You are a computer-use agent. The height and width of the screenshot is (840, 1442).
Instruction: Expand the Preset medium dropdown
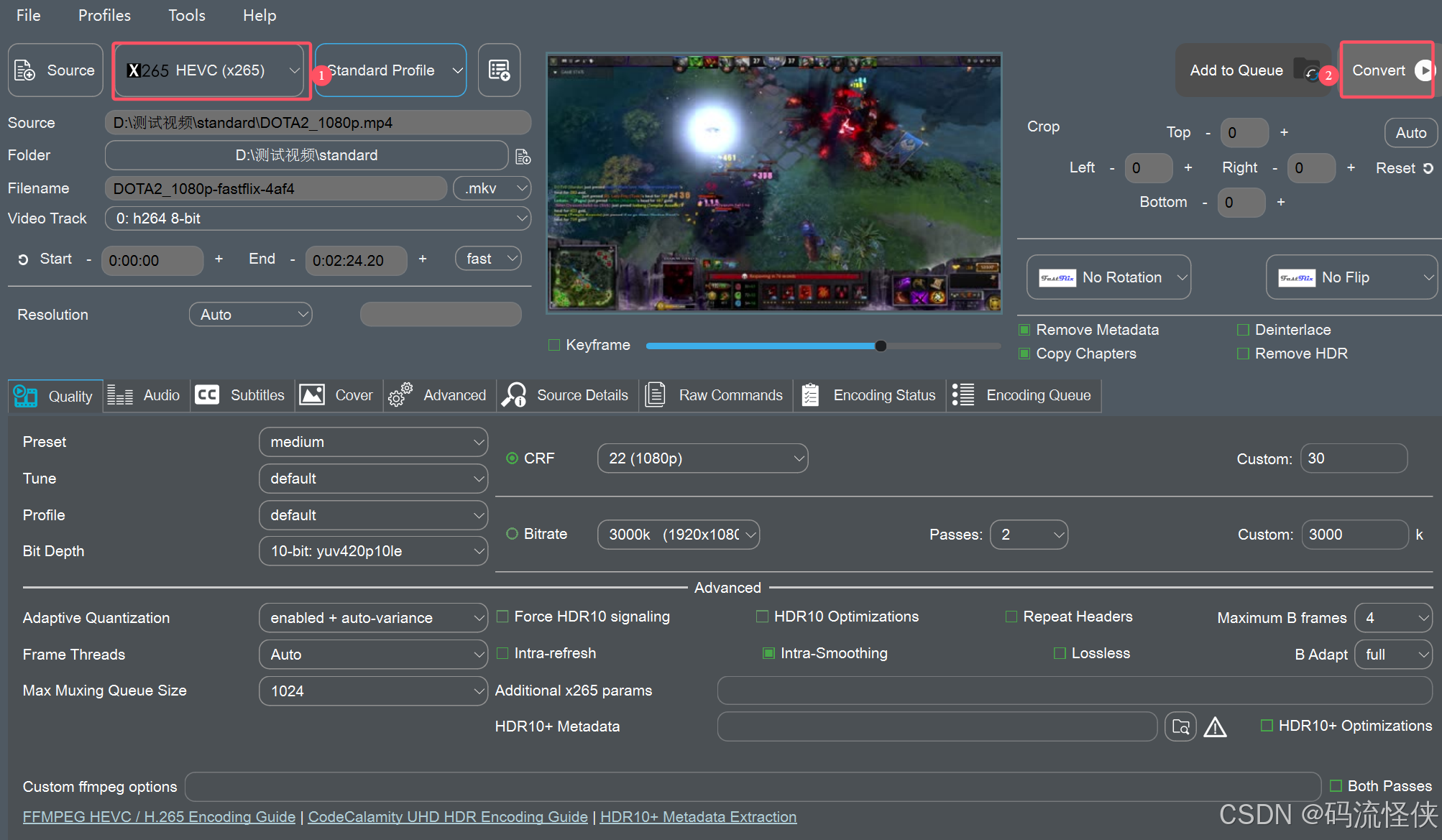click(372, 442)
